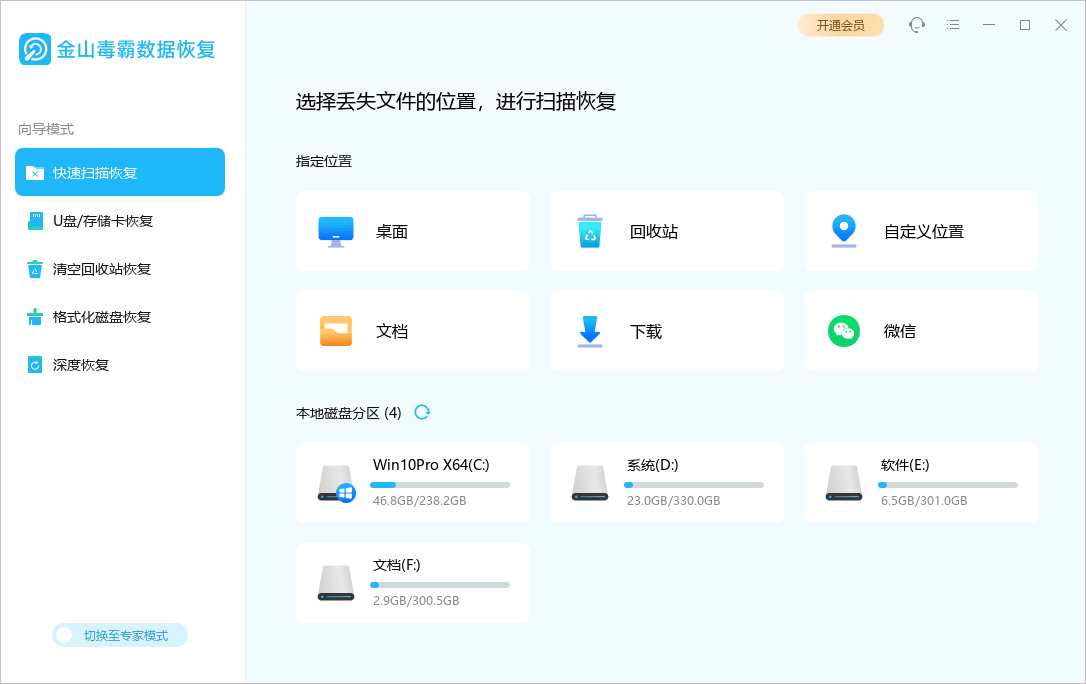Screen dimensions: 1086x684
Task: Click the 金山毒霸数据恢复 logo icon
Action: (x=35, y=49)
